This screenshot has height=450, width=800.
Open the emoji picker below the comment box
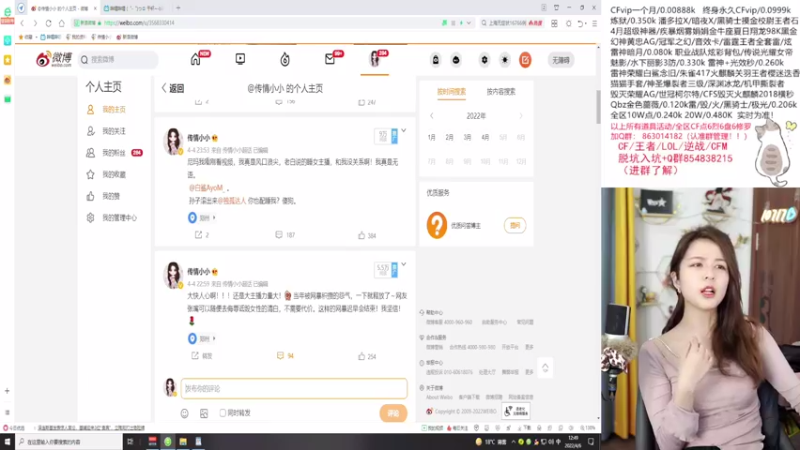[185, 413]
